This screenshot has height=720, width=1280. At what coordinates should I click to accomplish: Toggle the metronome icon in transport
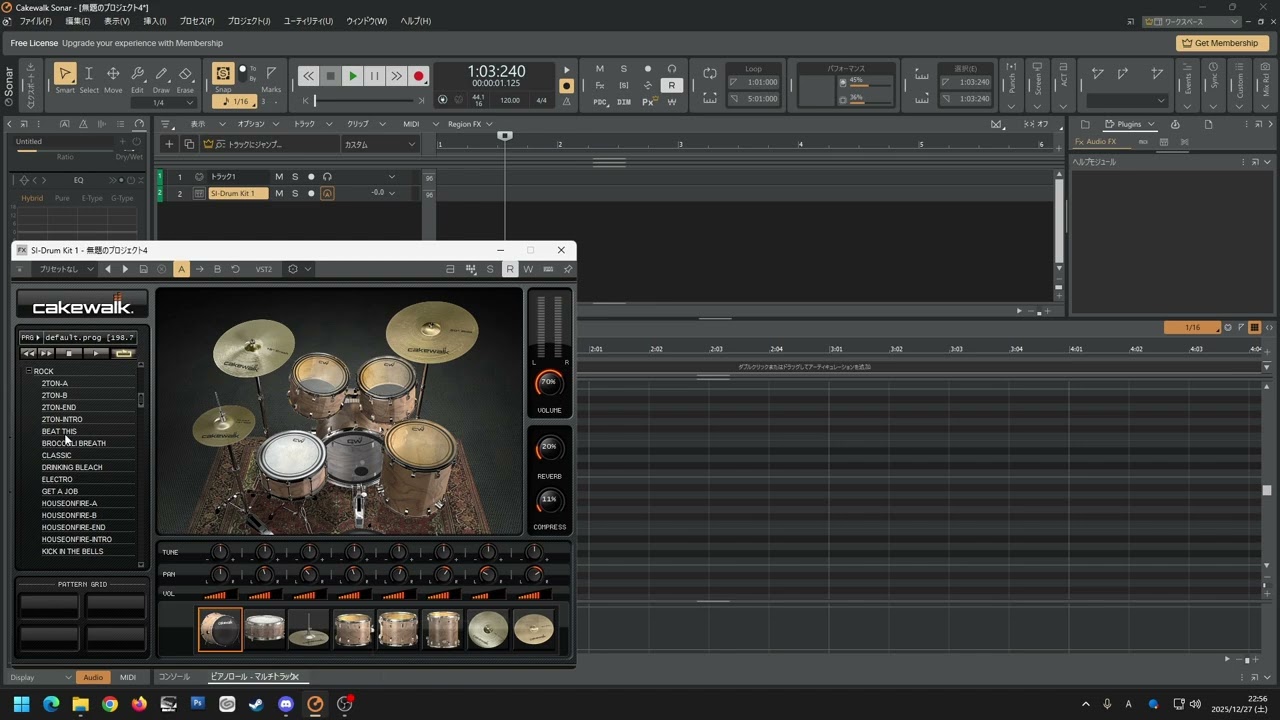pos(566,101)
